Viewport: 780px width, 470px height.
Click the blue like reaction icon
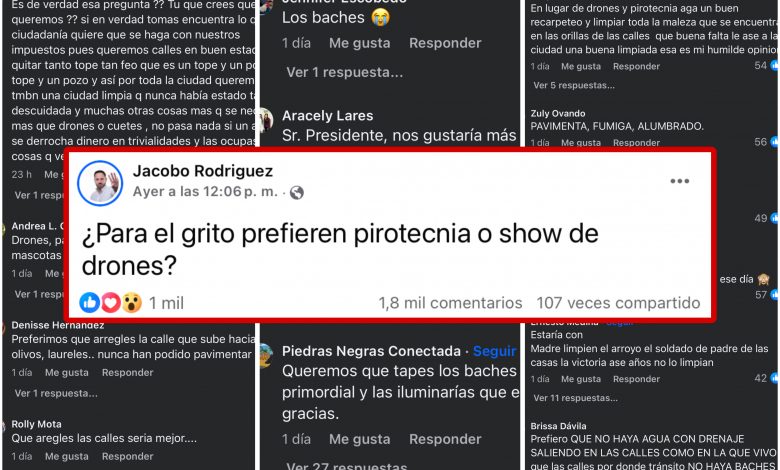(x=90, y=302)
